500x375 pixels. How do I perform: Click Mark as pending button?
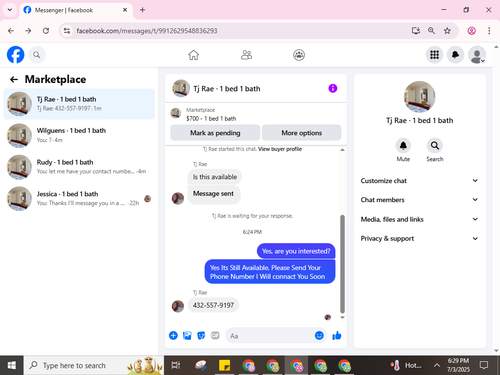tap(215, 133)
